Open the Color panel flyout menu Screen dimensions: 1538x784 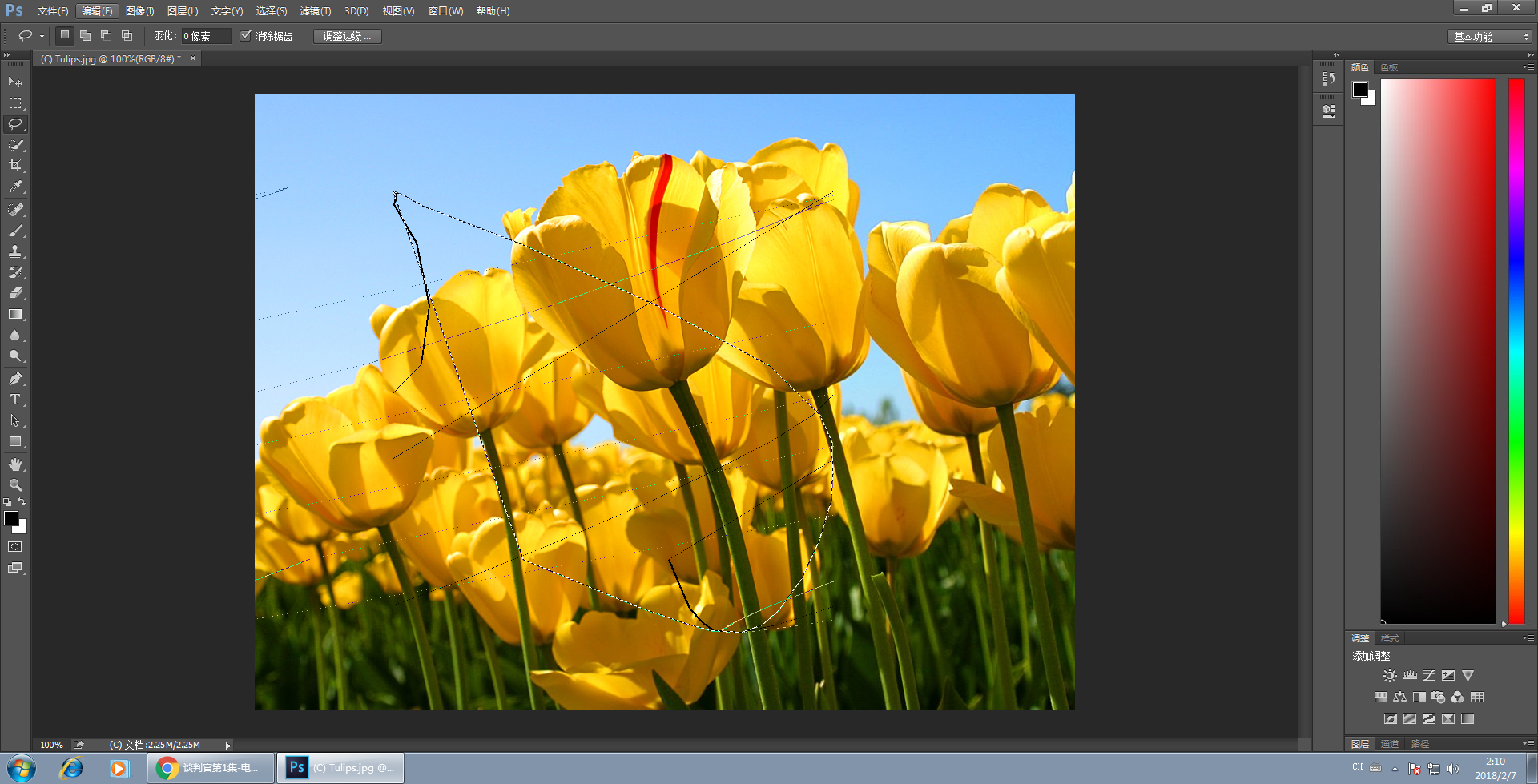1528,67
